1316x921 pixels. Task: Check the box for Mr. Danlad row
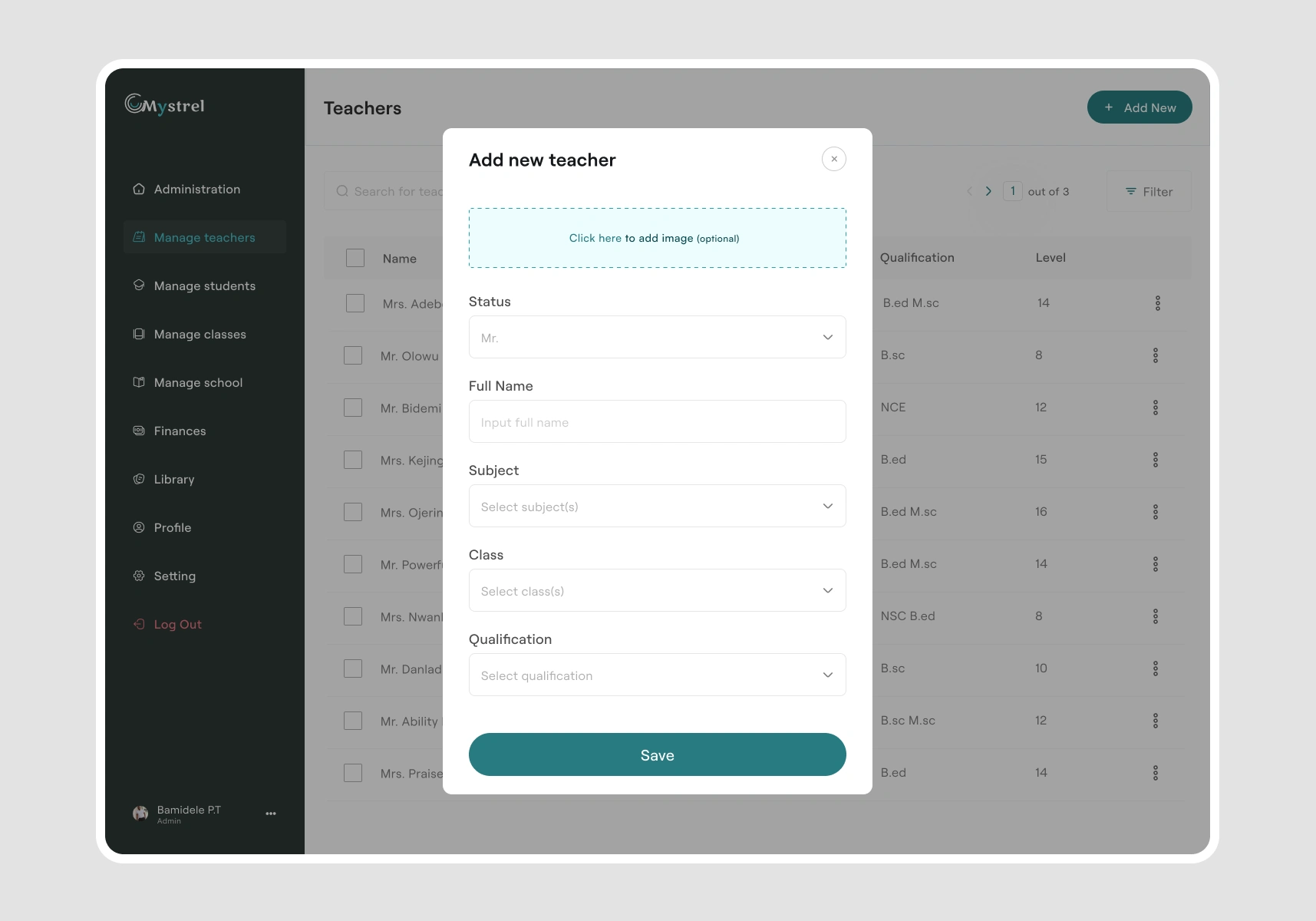click(x=353, y=668)
